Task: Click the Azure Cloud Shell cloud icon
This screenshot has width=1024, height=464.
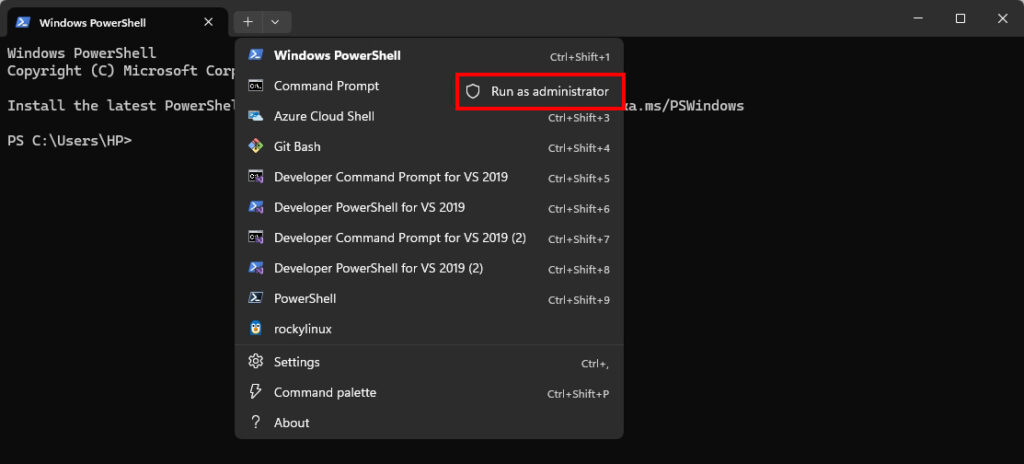Action: click(255, 116)
